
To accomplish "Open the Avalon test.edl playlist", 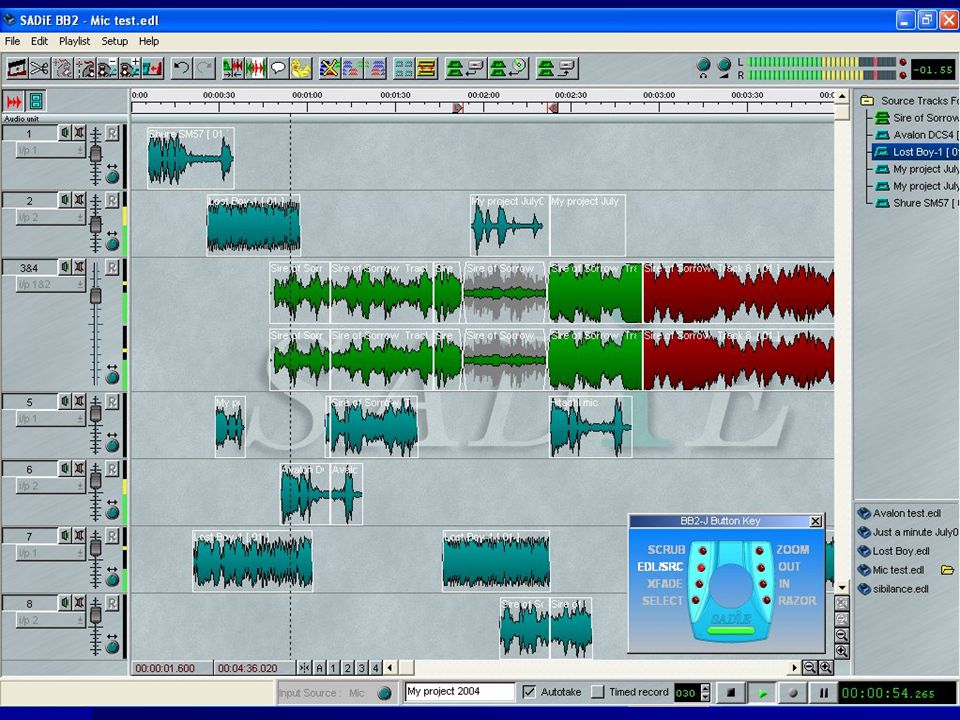I will tap(899, 513).
